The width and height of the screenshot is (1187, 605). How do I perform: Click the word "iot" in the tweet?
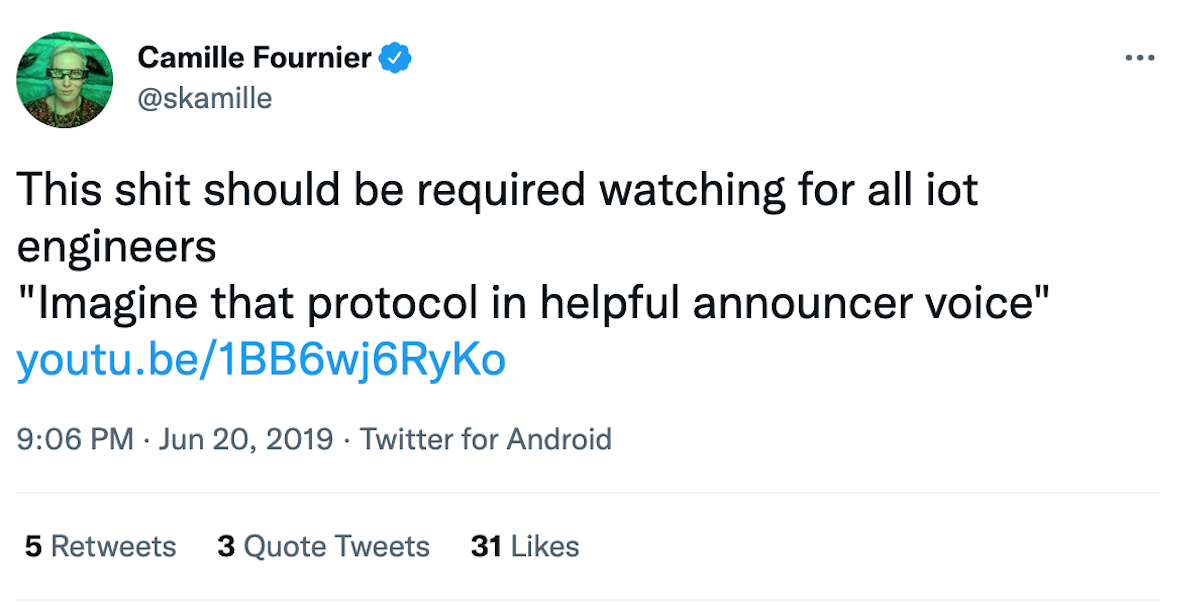948,189
